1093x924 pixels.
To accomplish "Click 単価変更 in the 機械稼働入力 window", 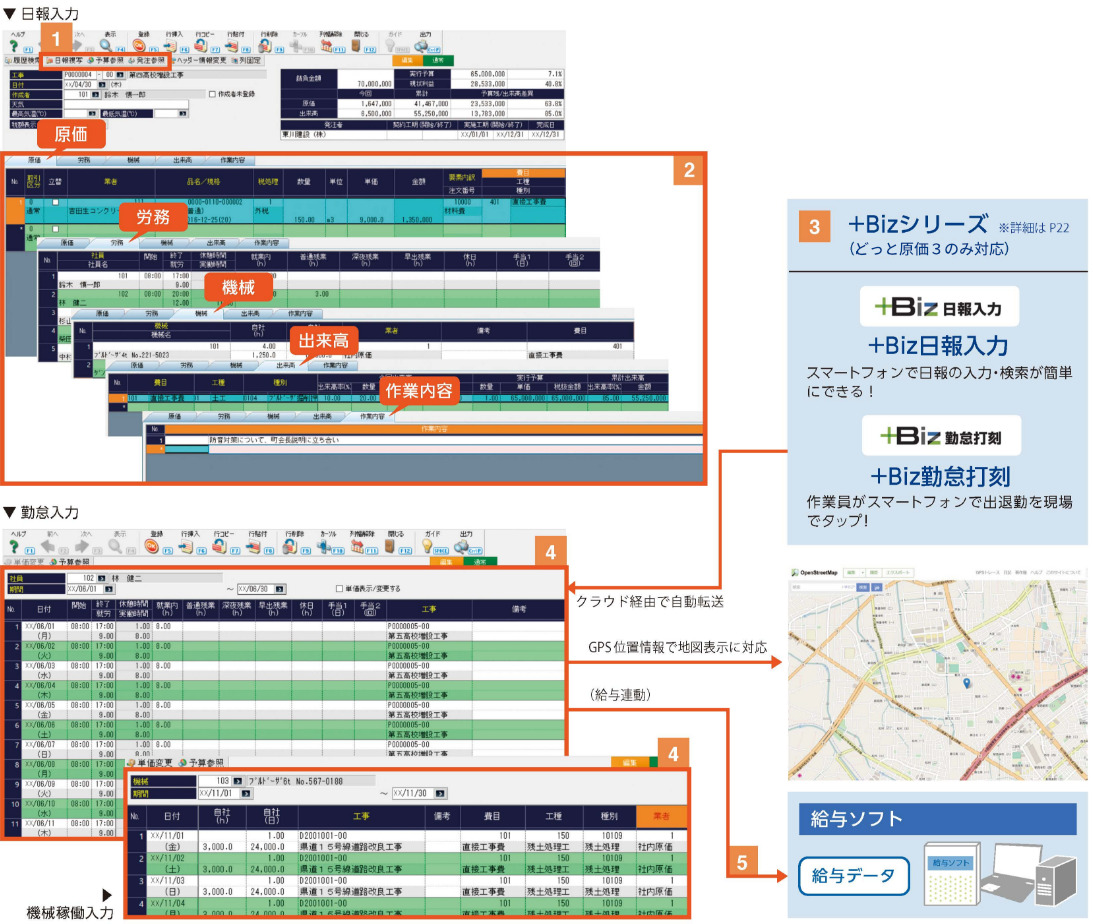I will pyautogui.click(x=149, y=763).
